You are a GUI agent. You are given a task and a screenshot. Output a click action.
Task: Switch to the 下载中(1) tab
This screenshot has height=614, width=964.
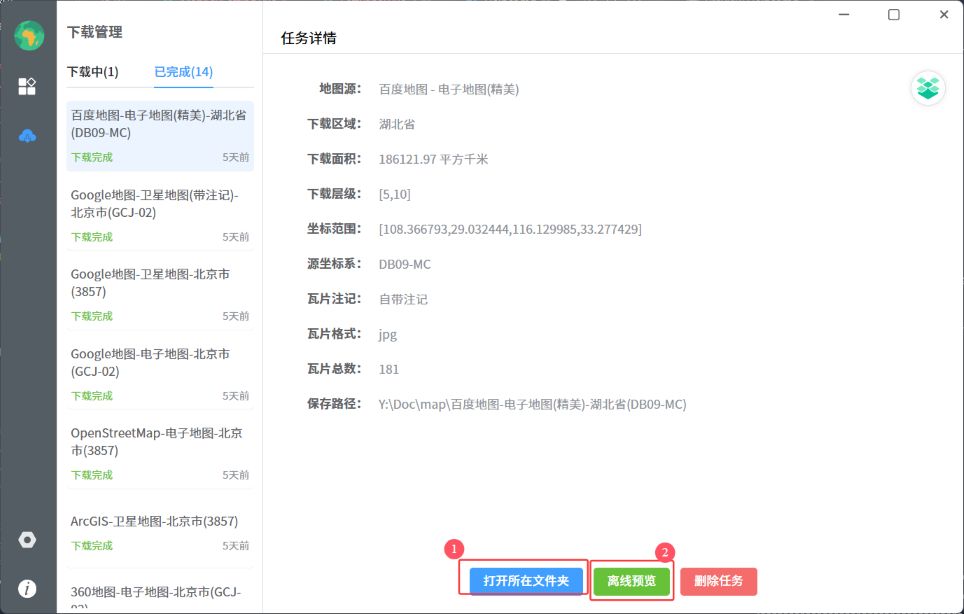tap(92, 72)
